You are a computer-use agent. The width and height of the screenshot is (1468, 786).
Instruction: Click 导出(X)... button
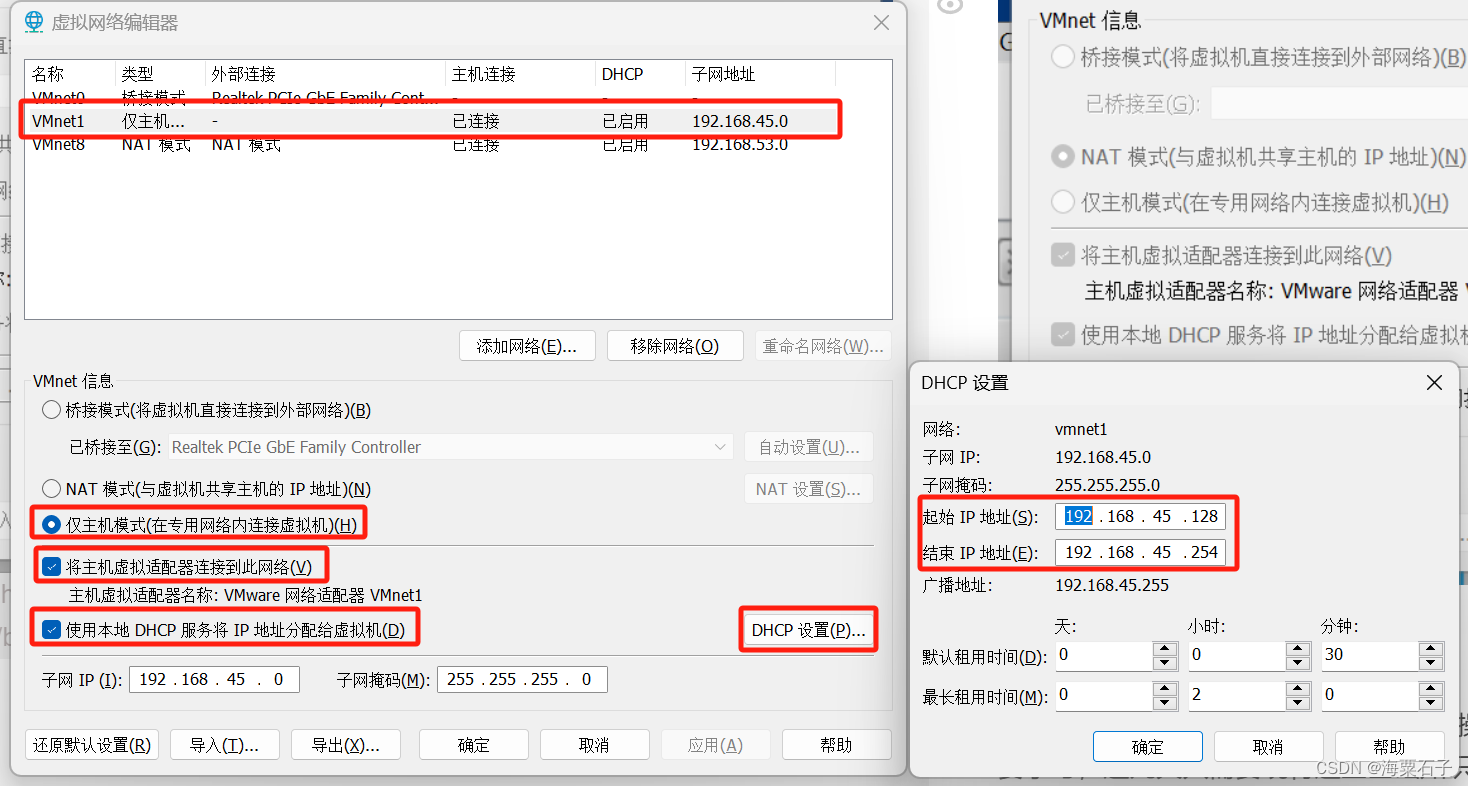[x=346, y=745]
